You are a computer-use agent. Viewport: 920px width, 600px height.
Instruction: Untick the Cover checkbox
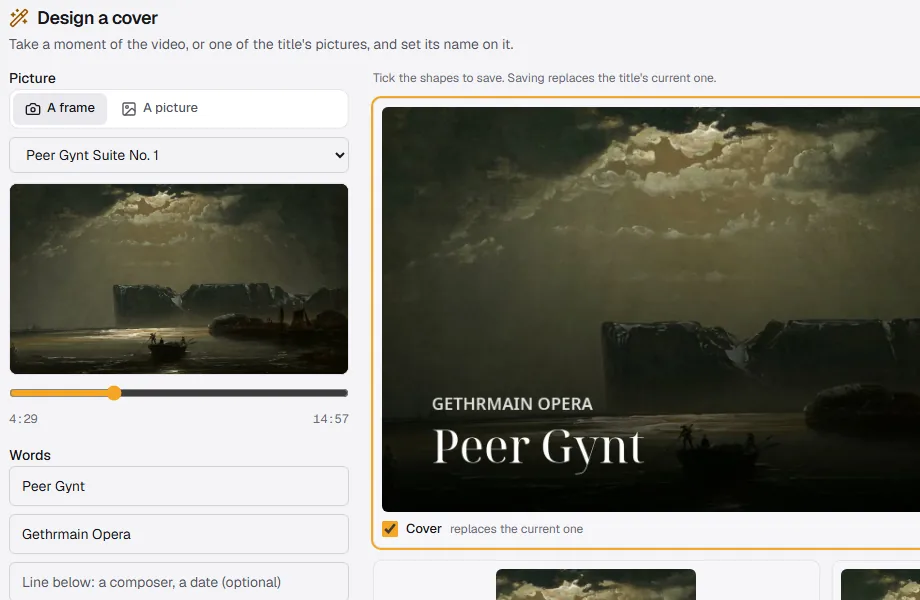pyautogui.click(x=390, y=529)
